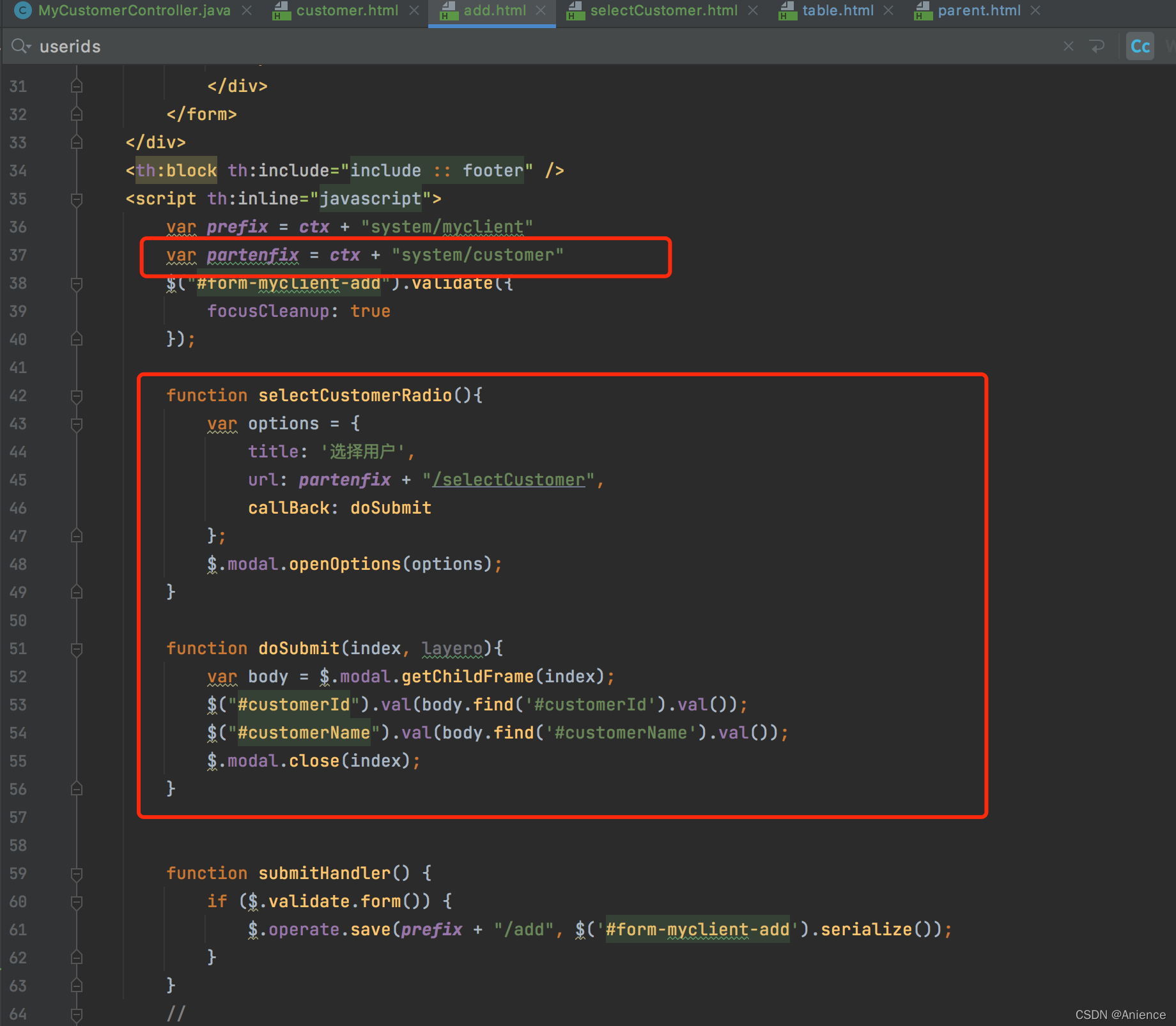Click the "#customerName" selector on line 54
The width and height of the screenshot is (1176, 1026).
pyautogui.click(x=304, y=733)
